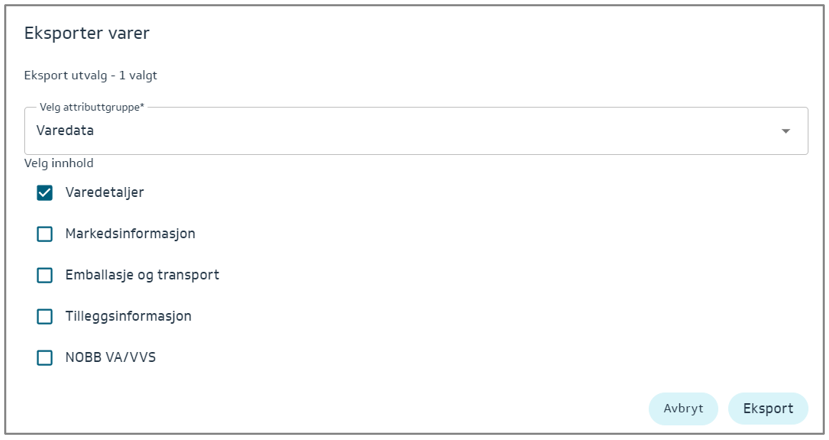Click the Varedetaljer label text
The height and width of the screenshot is (440, 829).
105,192
